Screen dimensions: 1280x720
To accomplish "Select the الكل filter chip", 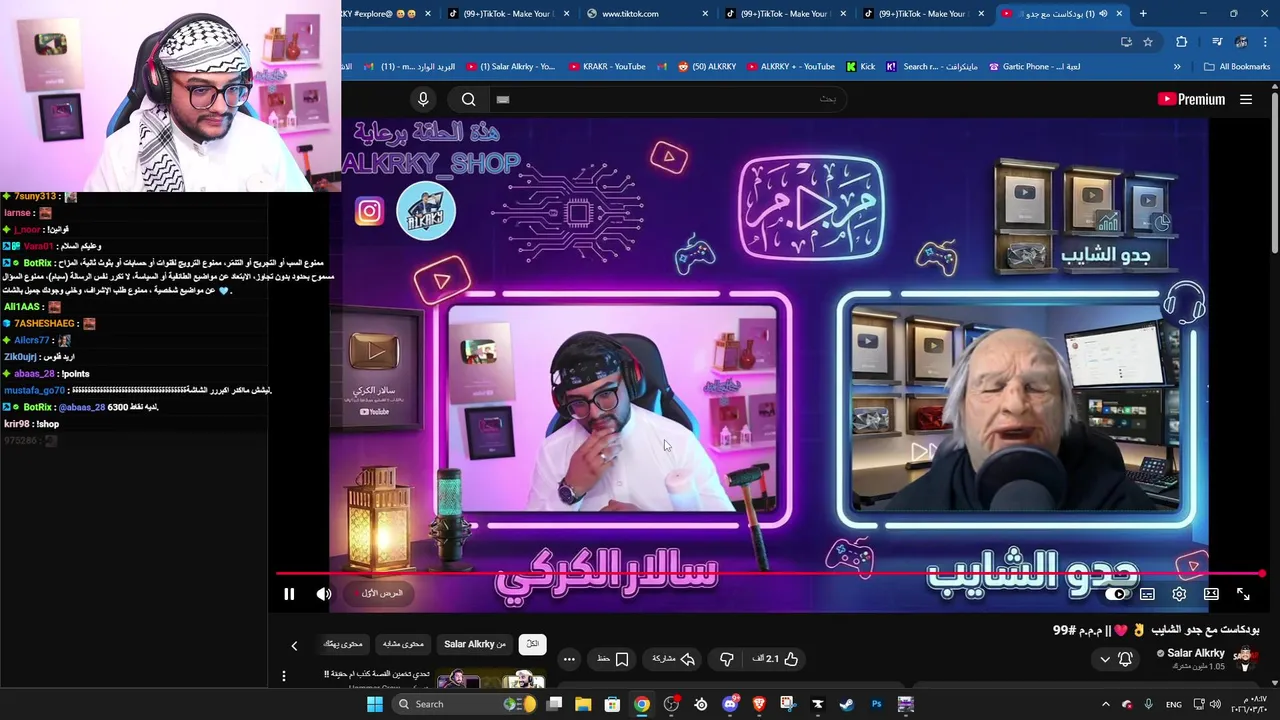I will [x=533, y=644].
